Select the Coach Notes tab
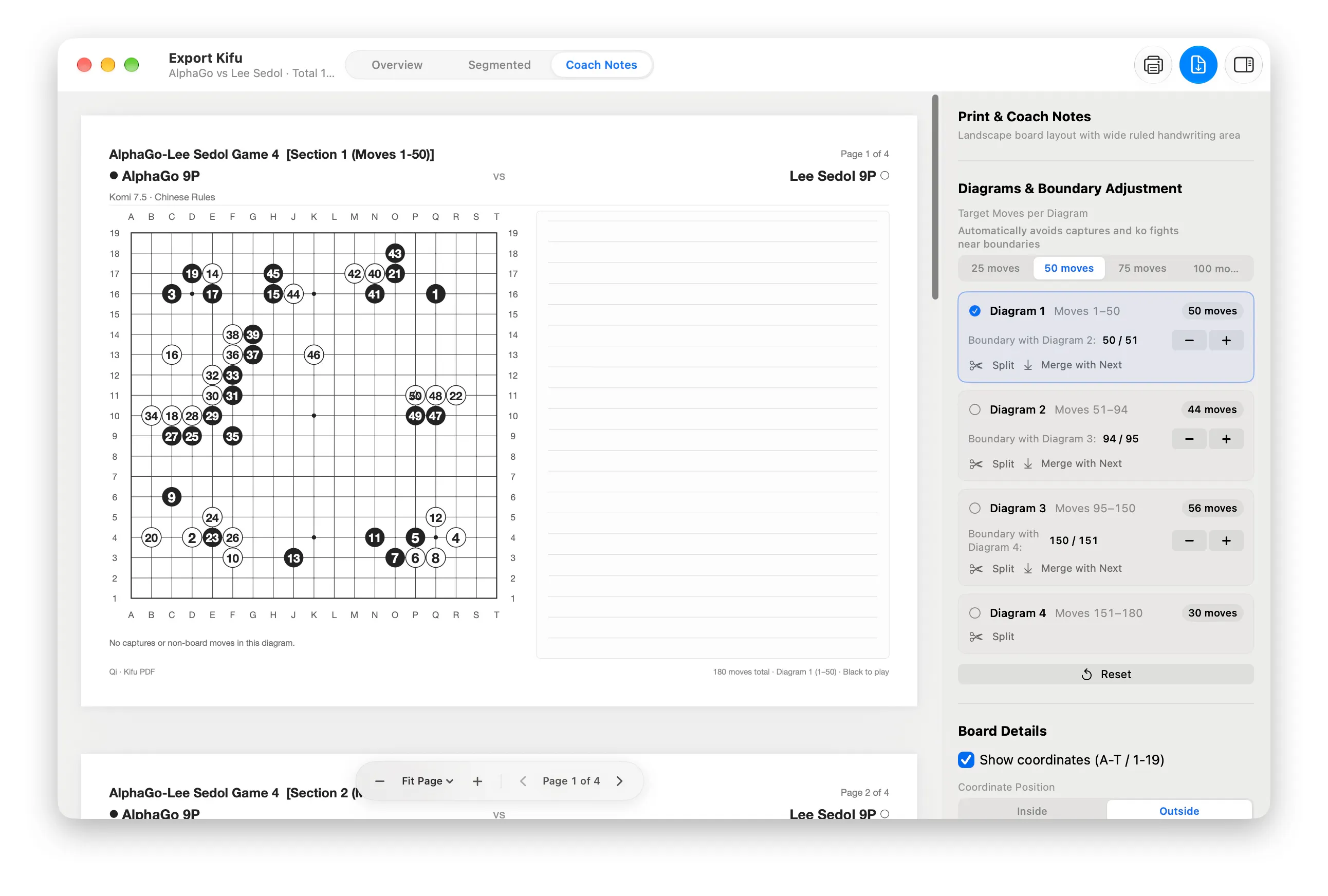 [x=601, y=65]
